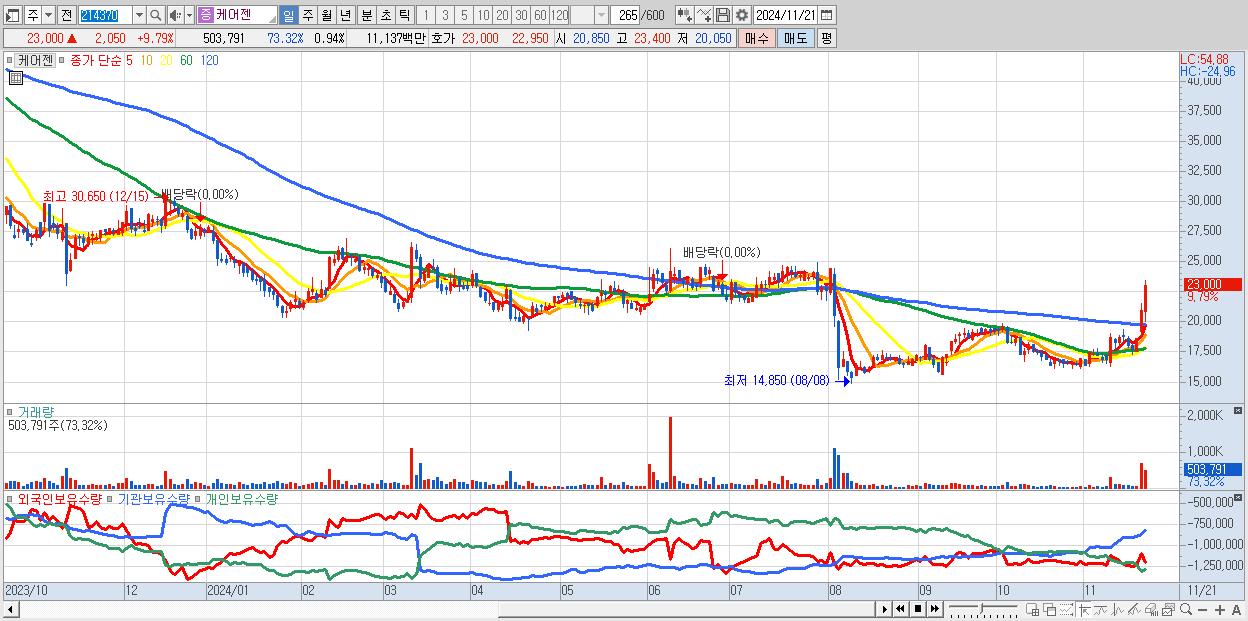The image size is (1248, 621).
Task: Select the 120 interval button
Action: (560, 15)
